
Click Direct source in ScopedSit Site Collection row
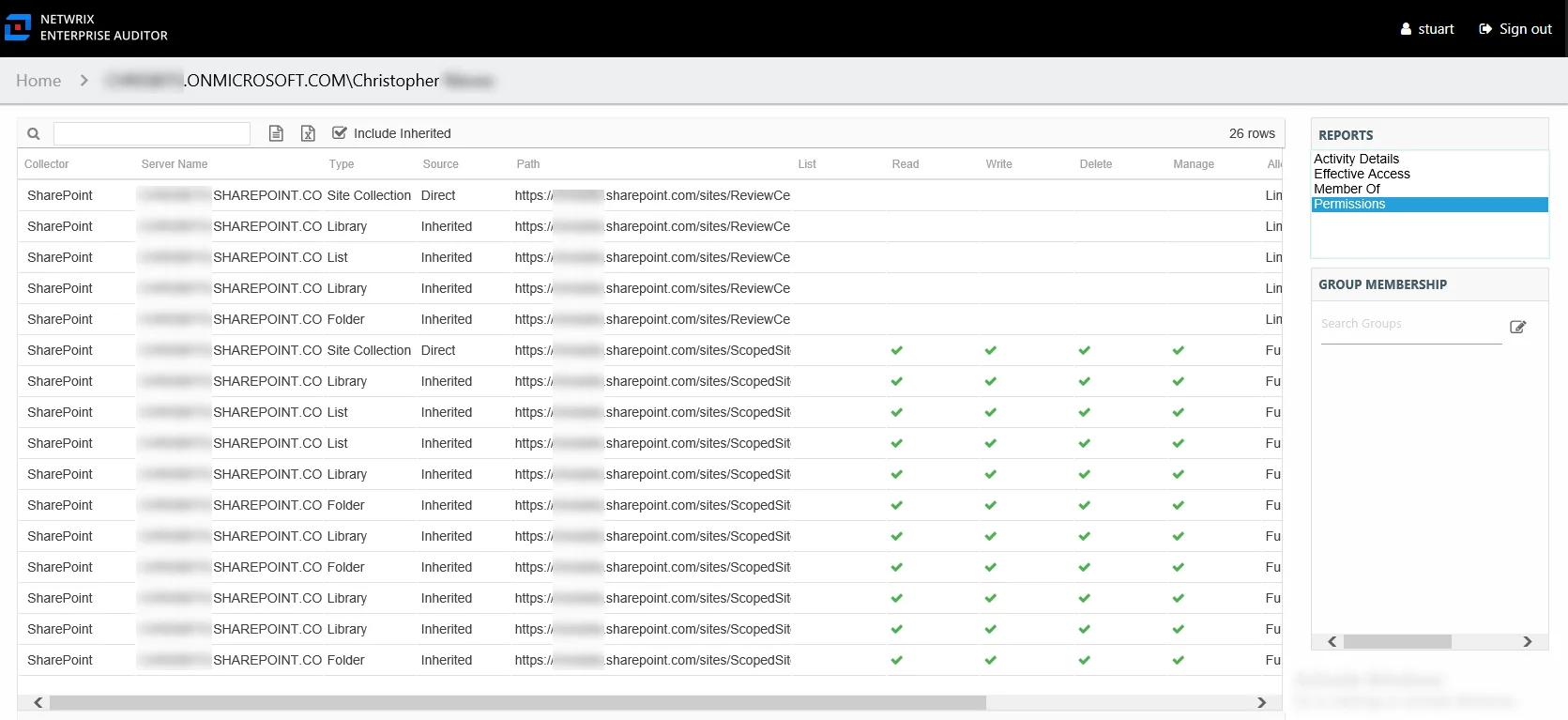(x=438, y=350)
